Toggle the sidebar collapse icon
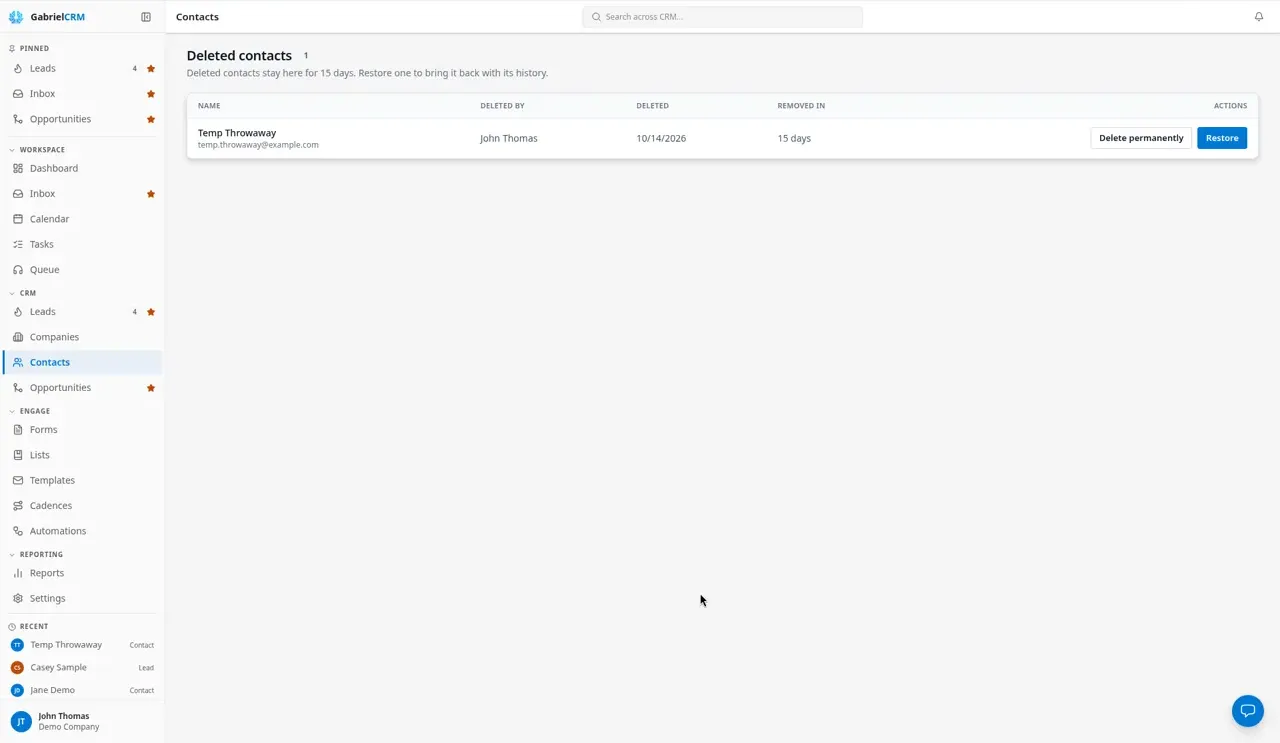 [x=146, y=17]
